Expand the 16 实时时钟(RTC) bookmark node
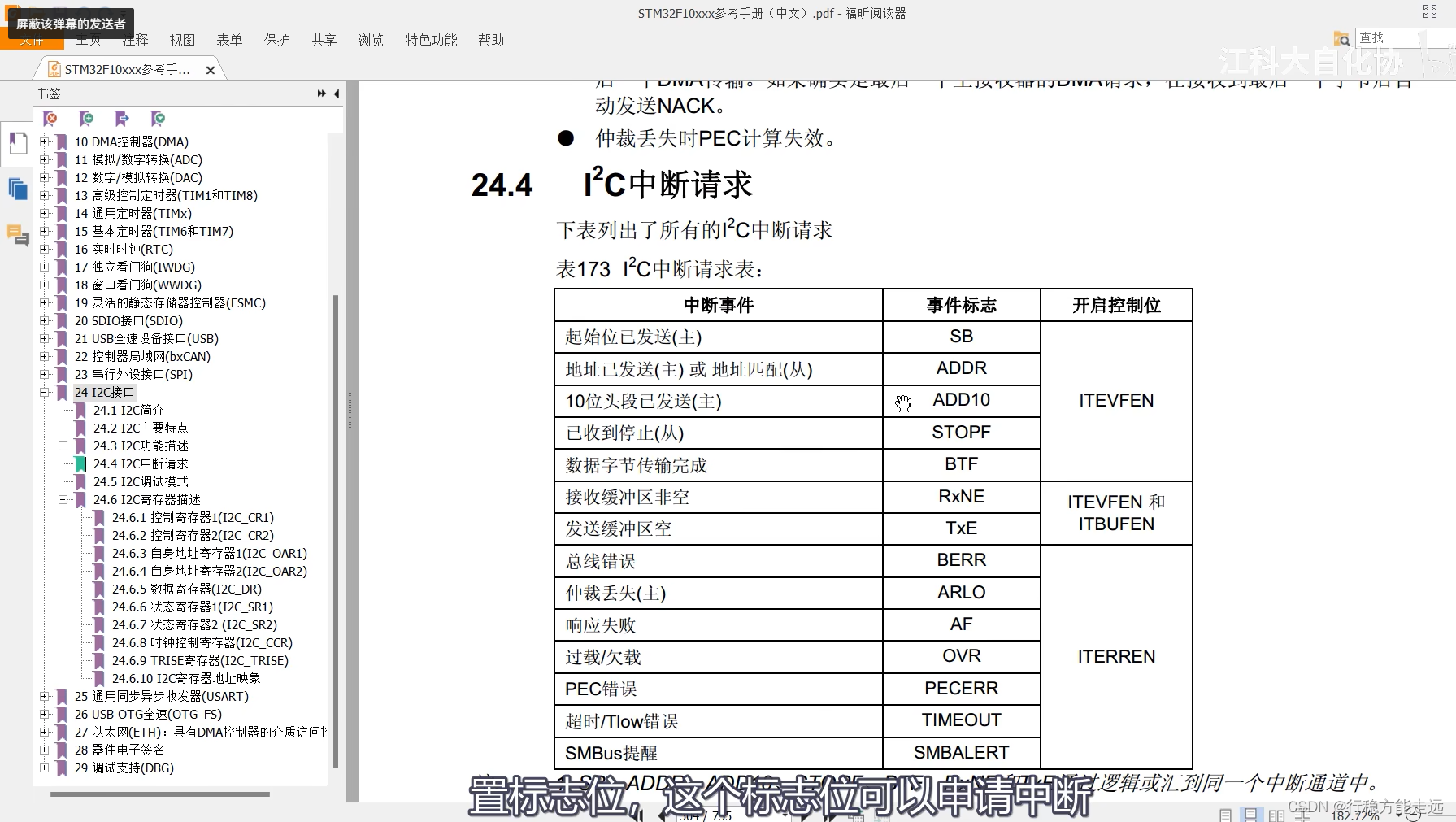The width and height of the screenshot is (1456, 822). pyautogui.click(x=45, y=249)
